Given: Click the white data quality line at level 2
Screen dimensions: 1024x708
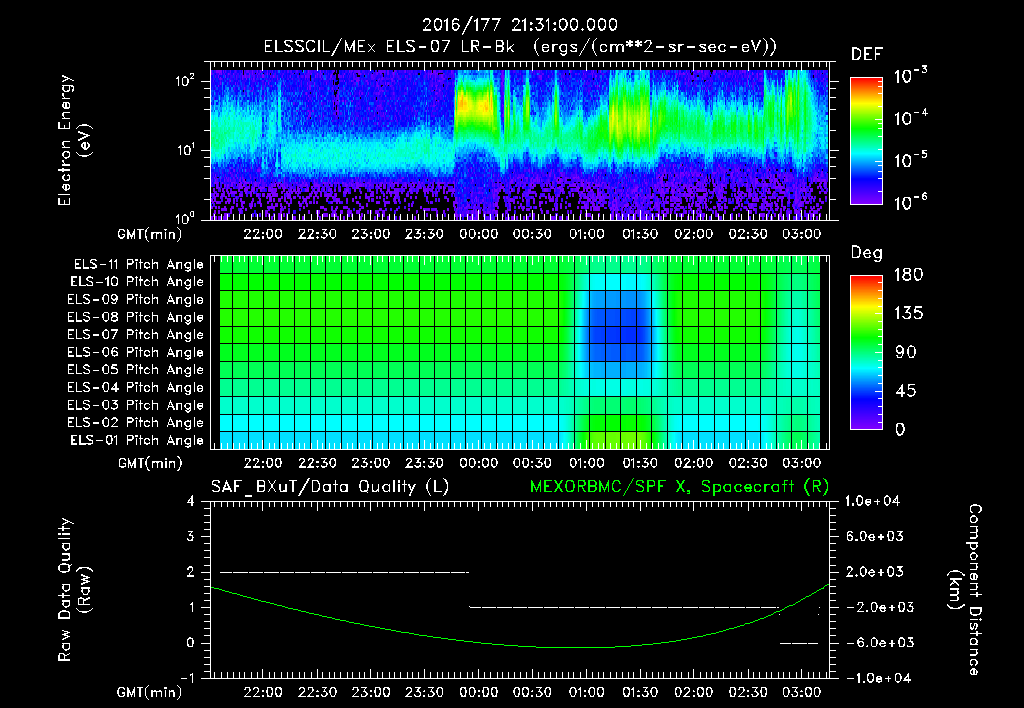Looking at the screenshot, I should pyautogui.click(x=344, y=572).
